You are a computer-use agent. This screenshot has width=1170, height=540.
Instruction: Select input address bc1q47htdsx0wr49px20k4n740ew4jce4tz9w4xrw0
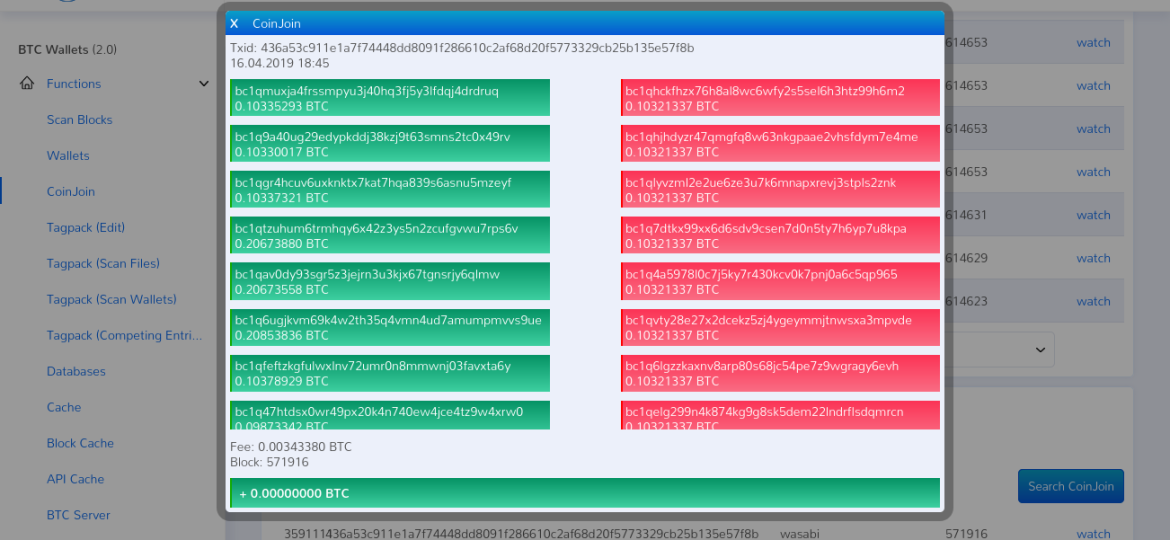[390, 415]
